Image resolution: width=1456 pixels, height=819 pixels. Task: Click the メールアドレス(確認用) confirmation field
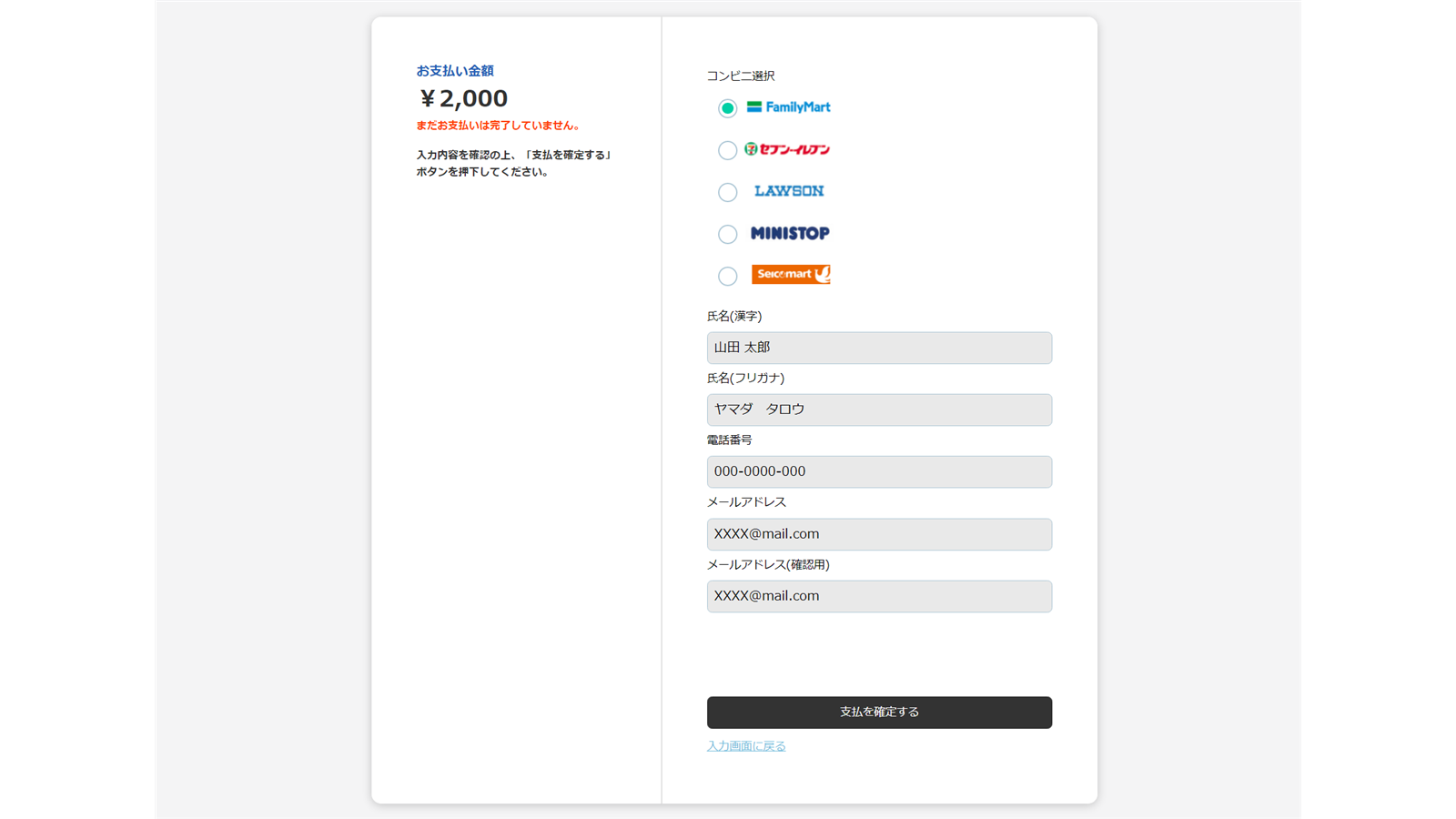pyautogui.click(x=879, y=596)
